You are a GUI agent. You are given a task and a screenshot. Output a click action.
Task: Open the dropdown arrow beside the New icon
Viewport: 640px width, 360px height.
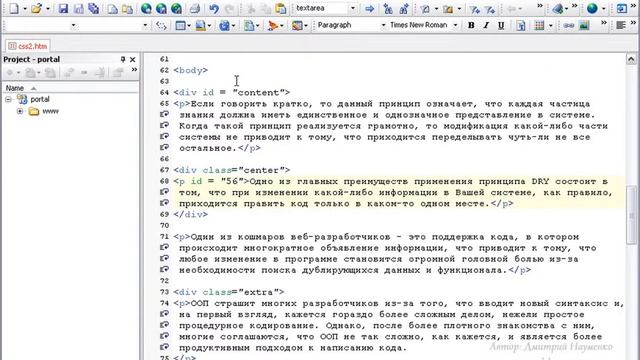click(x=24, y=9)
